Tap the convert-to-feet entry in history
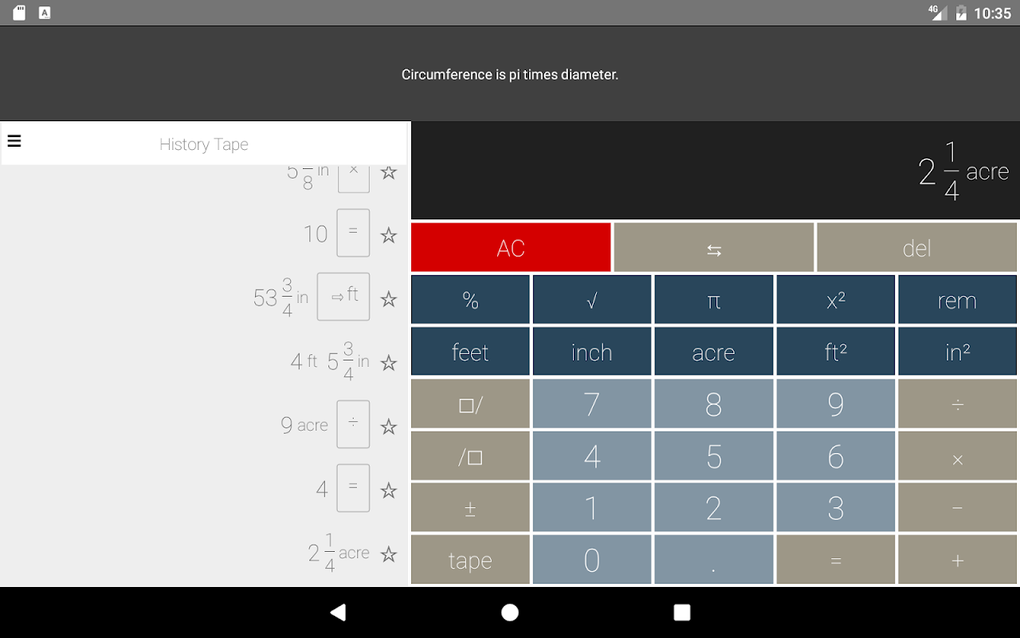This screenshot has width=1020, height=638. [x=343, y=296]
